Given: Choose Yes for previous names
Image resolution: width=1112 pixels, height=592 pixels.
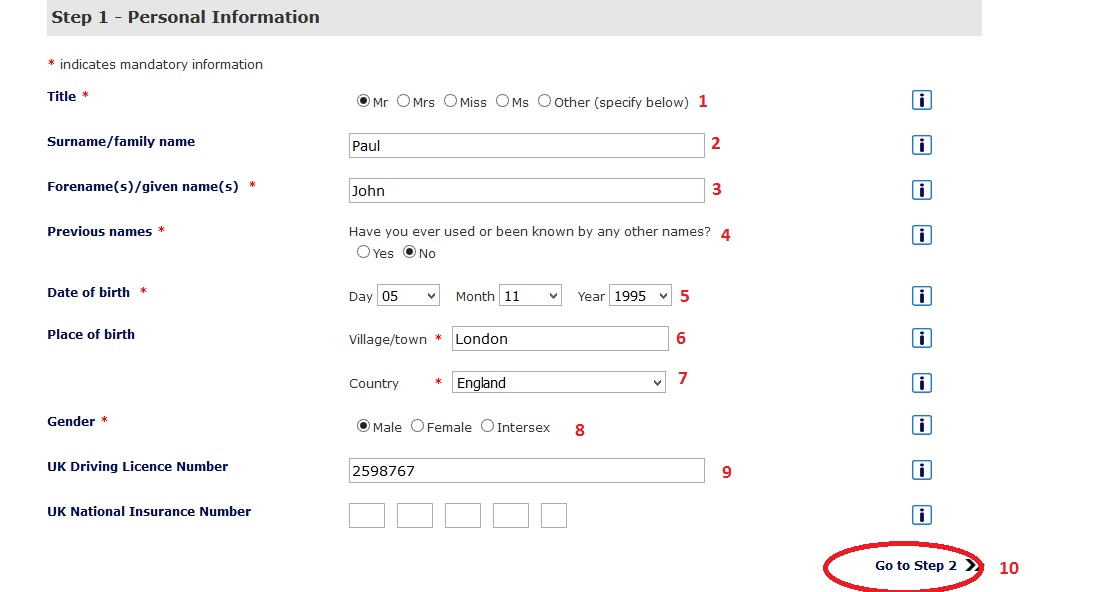Looking at the screenshot, I should pyautogui.click(x=363, y=252).
